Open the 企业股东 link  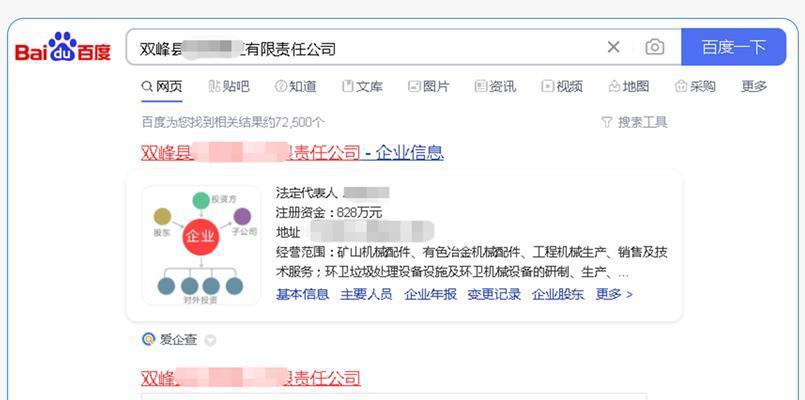tap(558, 294)
